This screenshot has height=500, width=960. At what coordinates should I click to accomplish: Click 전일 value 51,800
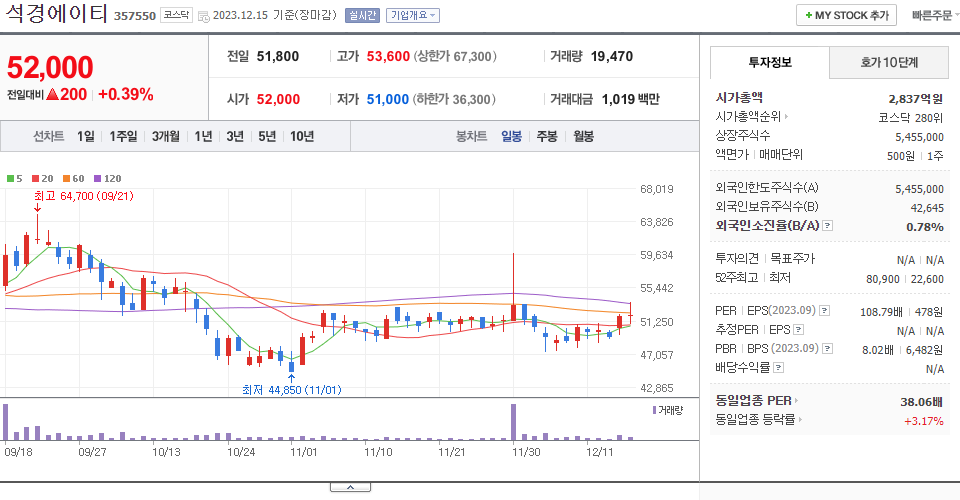[278, 56]
